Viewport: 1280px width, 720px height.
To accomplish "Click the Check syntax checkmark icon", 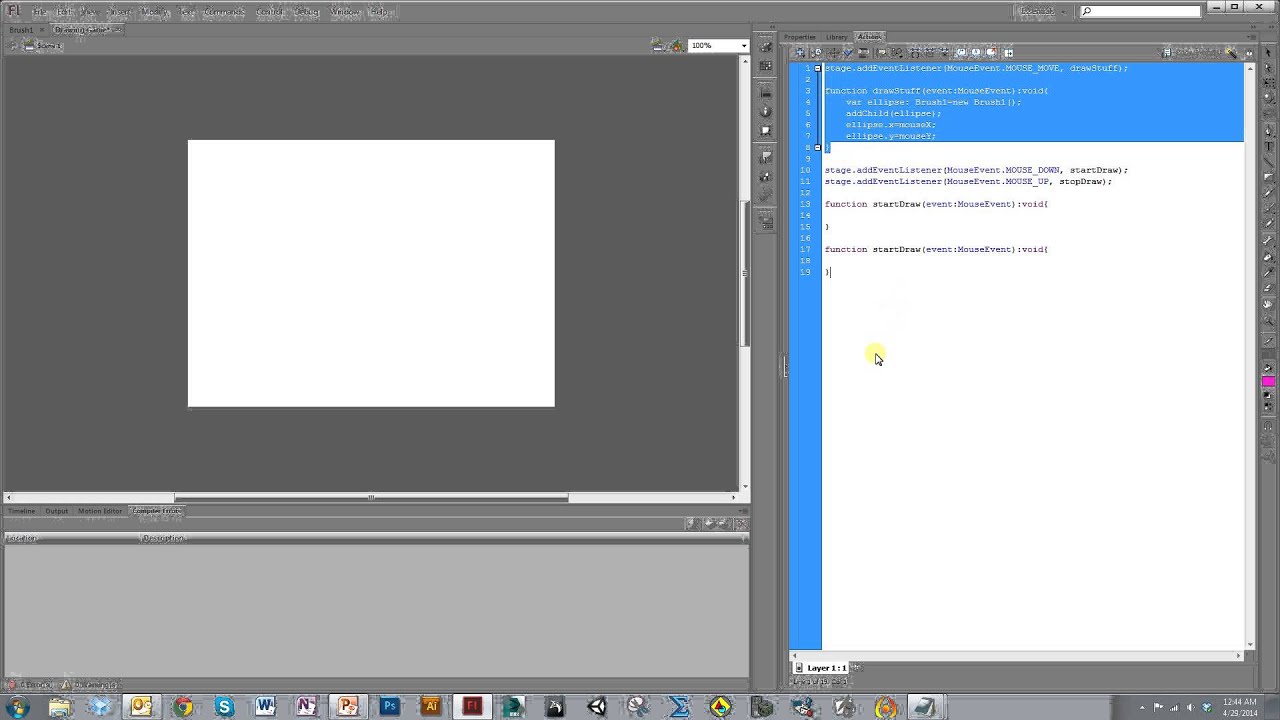I will pos(848,52).
